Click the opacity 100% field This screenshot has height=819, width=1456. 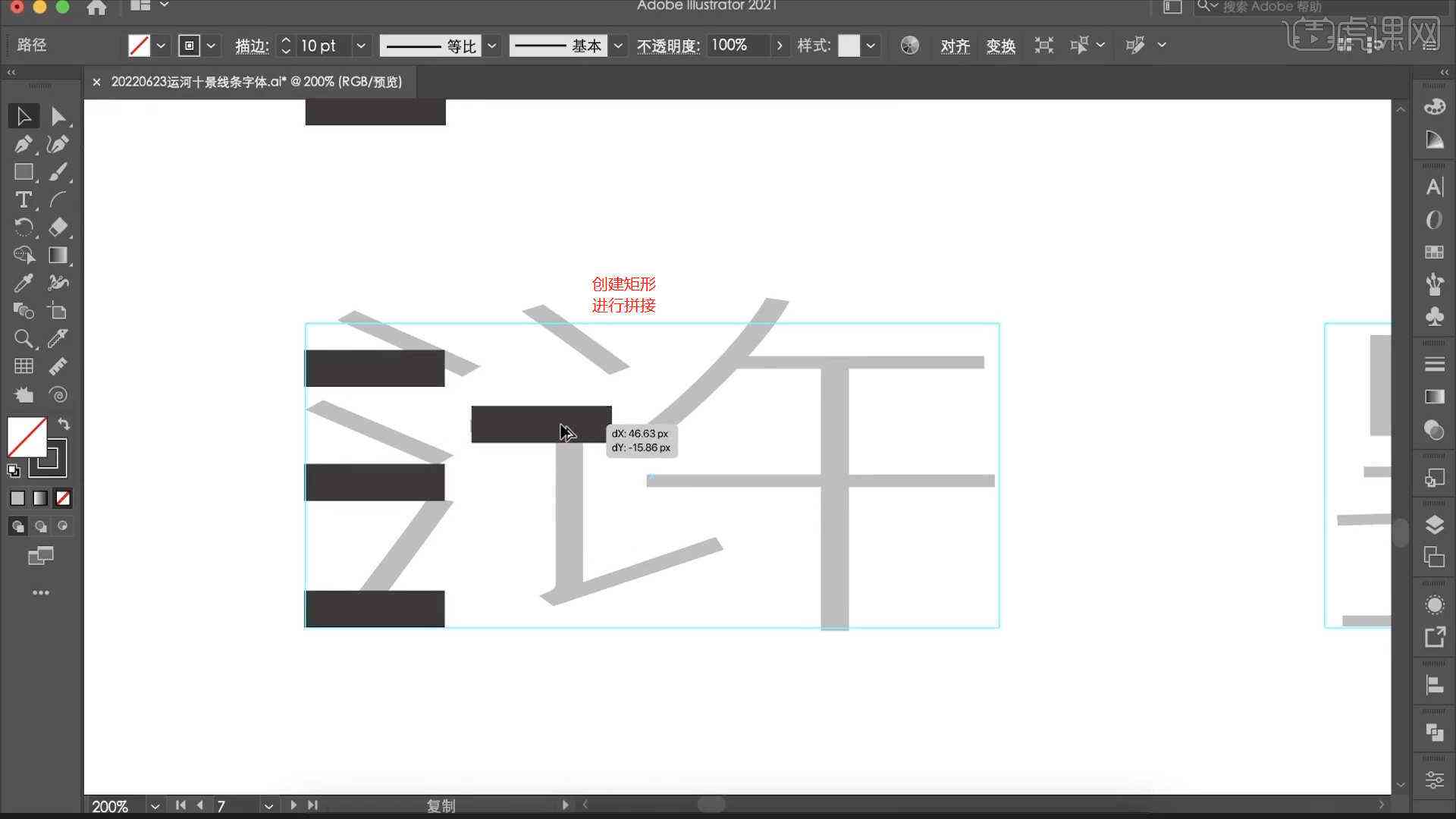coord(739,45)
